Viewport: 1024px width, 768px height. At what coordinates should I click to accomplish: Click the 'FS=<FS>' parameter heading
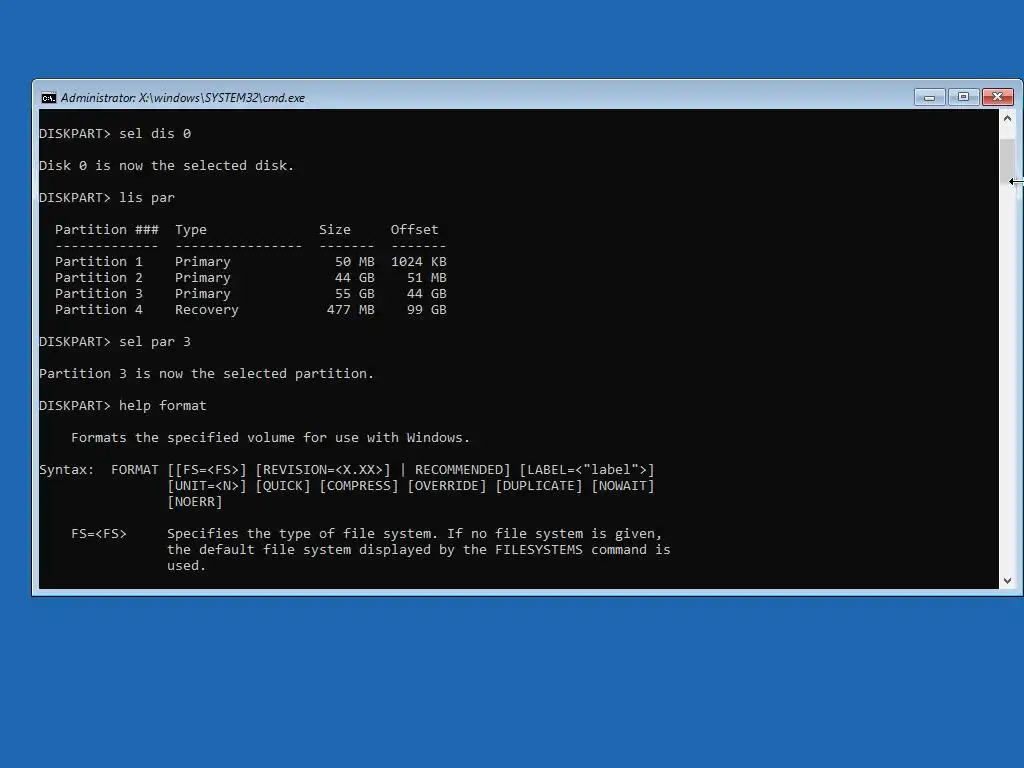tap(99, 534)
